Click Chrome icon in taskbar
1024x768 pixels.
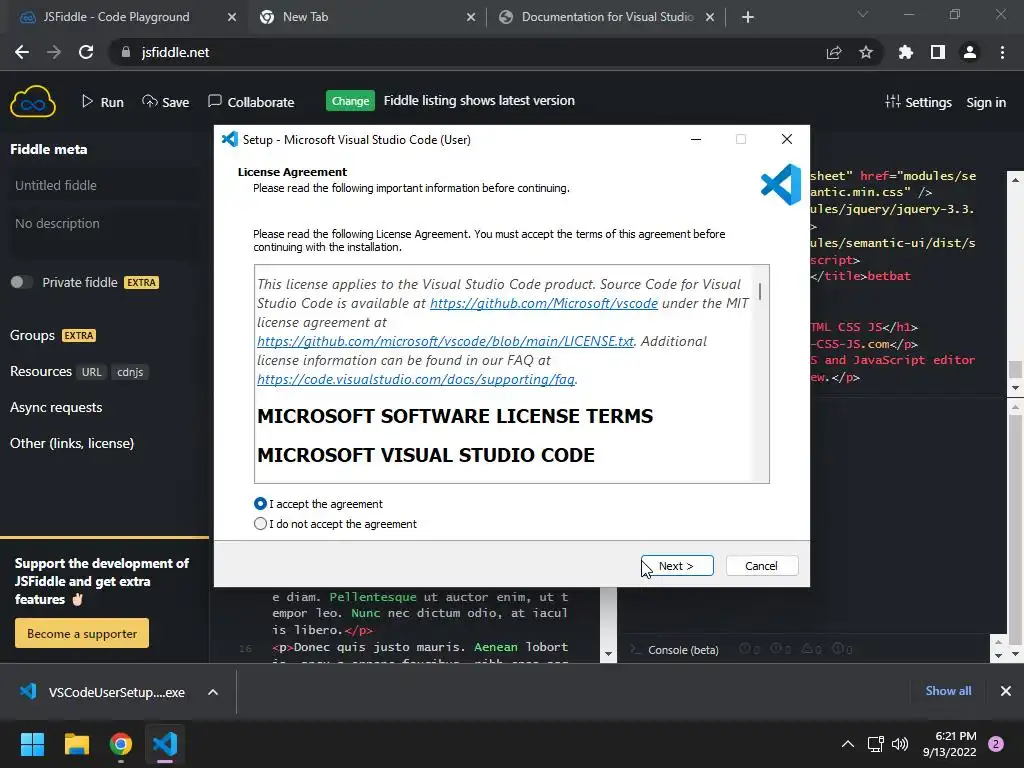121,744
